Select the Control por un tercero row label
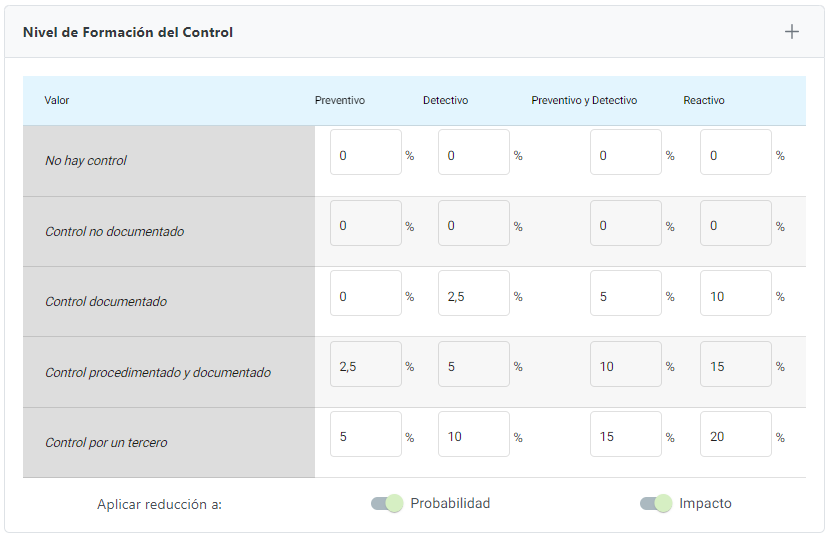 point(106,442)
